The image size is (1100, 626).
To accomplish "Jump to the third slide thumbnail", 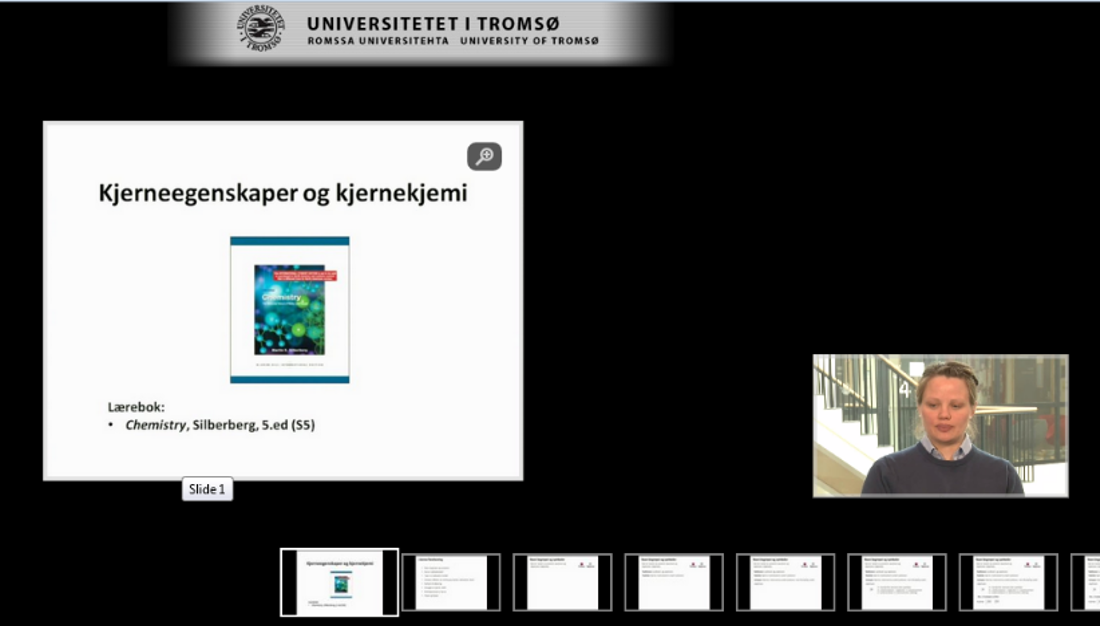I will point(562,582).
